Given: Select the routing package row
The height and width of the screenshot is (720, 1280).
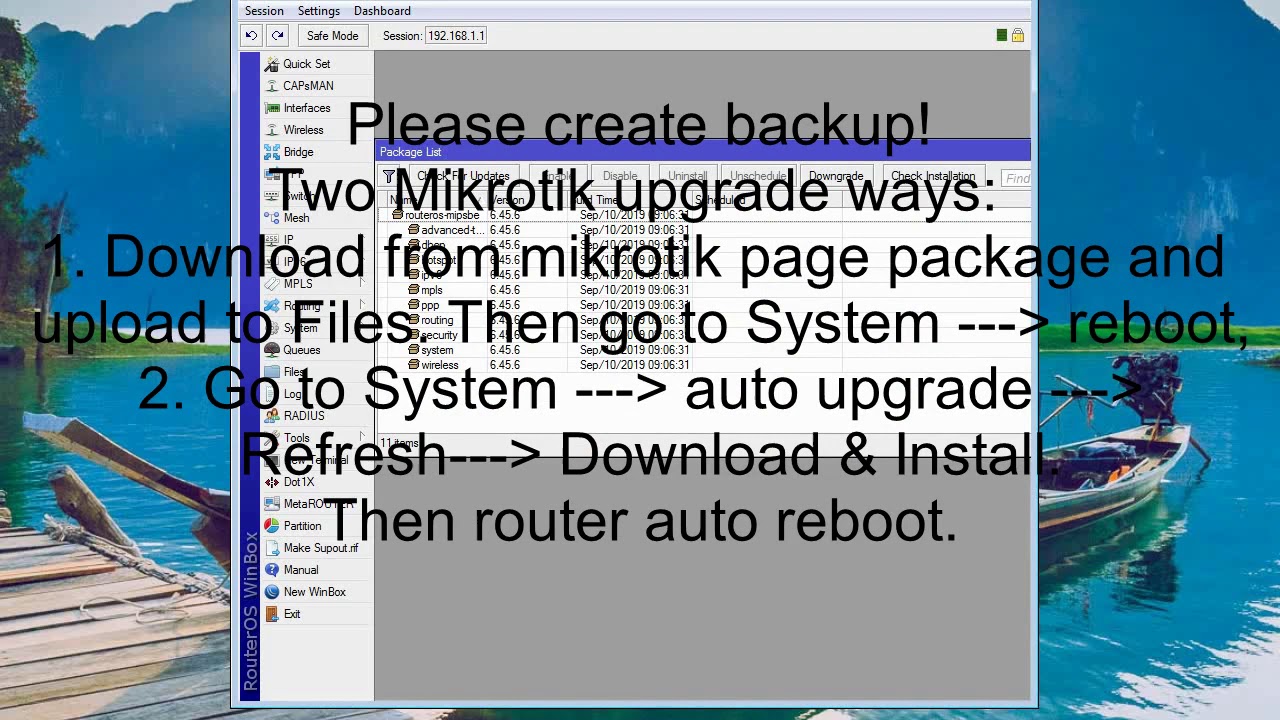Looking at the screenshot, I should [703, 320].
